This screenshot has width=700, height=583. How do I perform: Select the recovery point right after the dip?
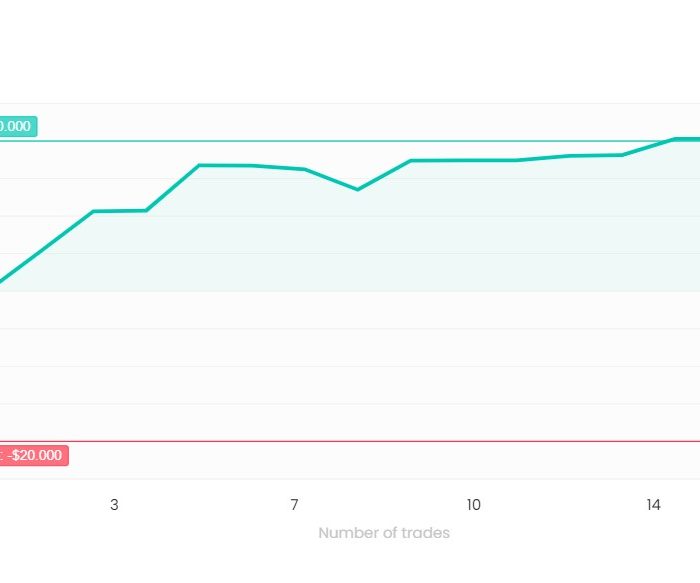tap(411, 160)
